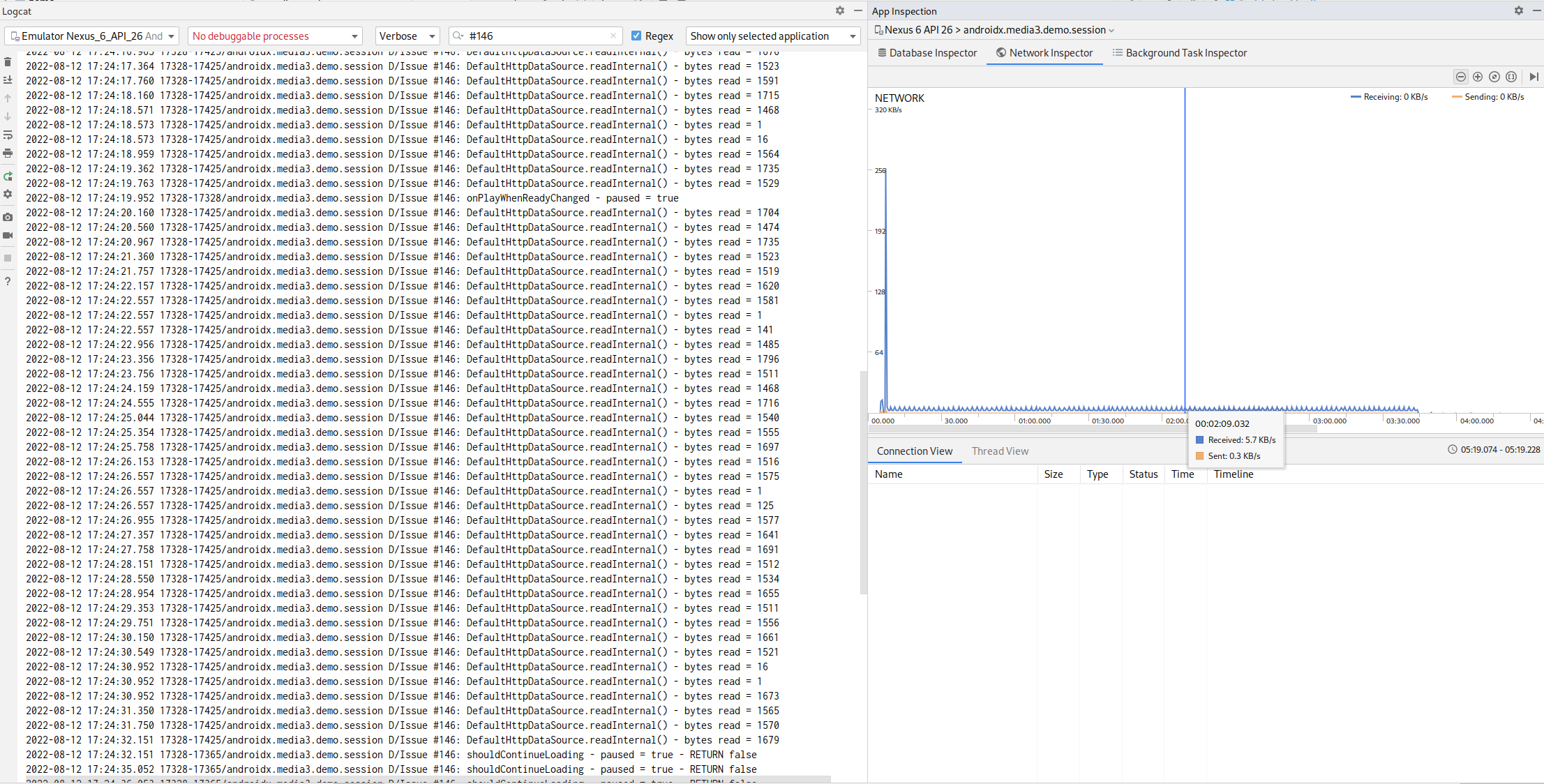Viewport: 1544px width, 784px height.
Task: Disable the Regex checkbox
Action: pos(637,36)
